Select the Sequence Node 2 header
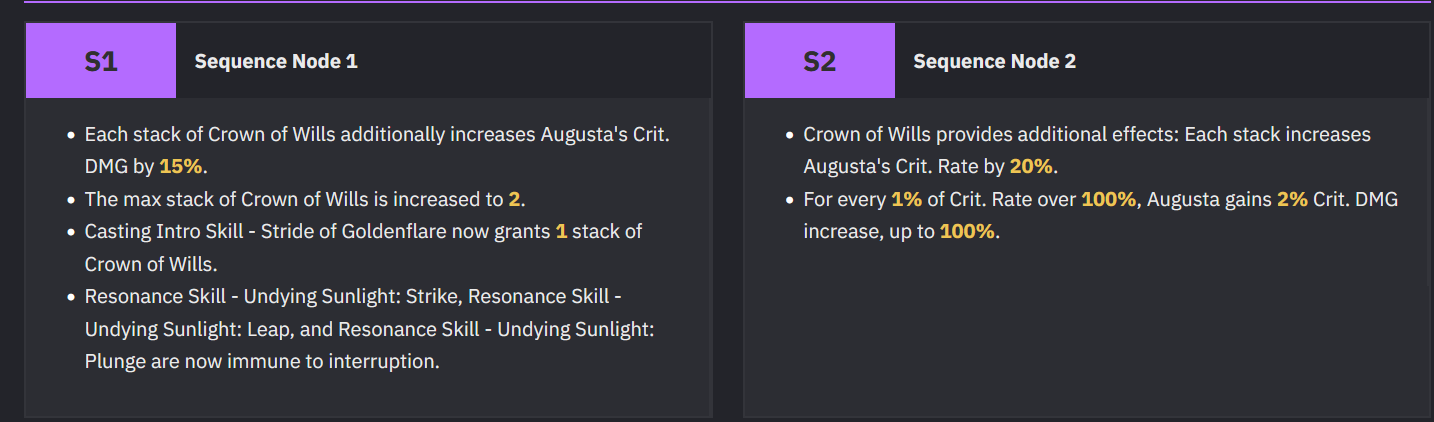 pyautogui.click(x=995, y=61)
